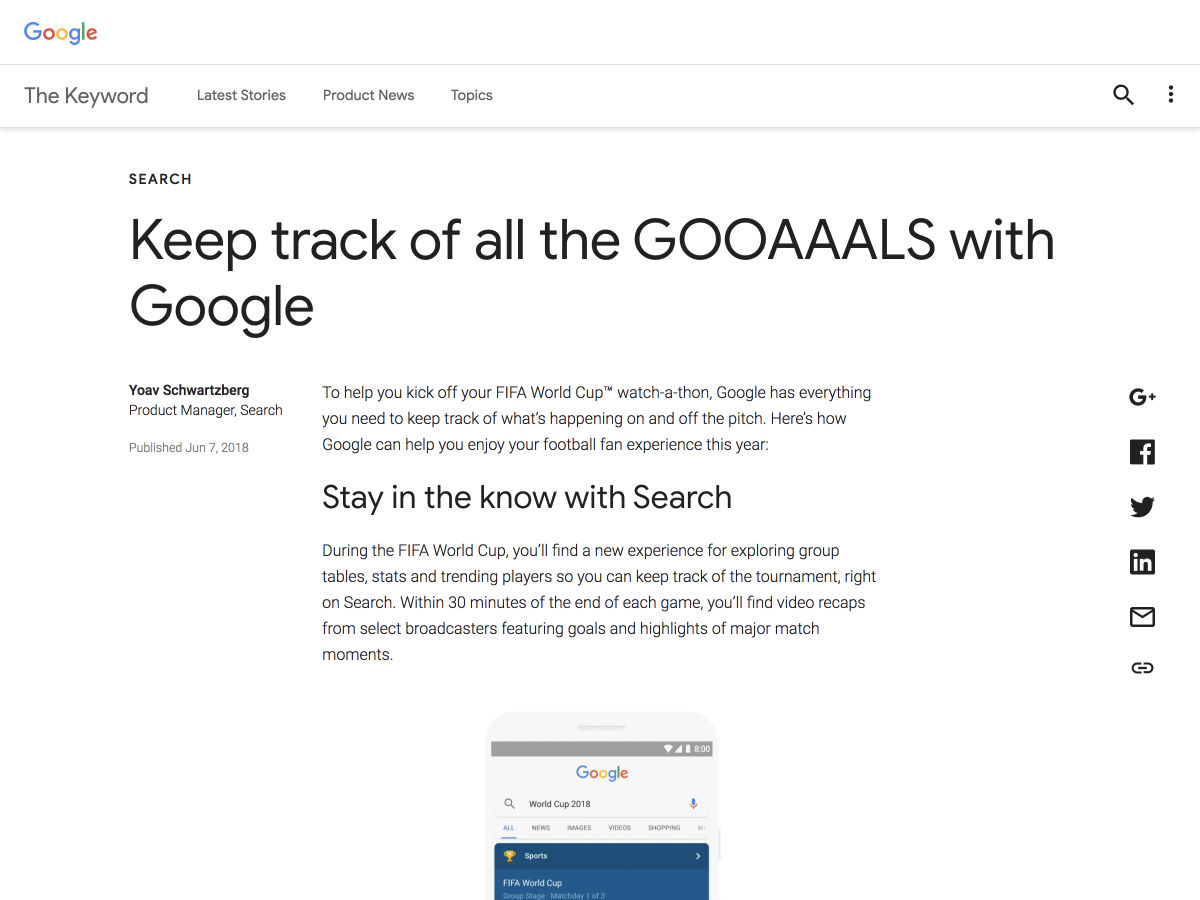Click the microphone icon in phone mockup
1200x900 pixels.
coord(693,803)
